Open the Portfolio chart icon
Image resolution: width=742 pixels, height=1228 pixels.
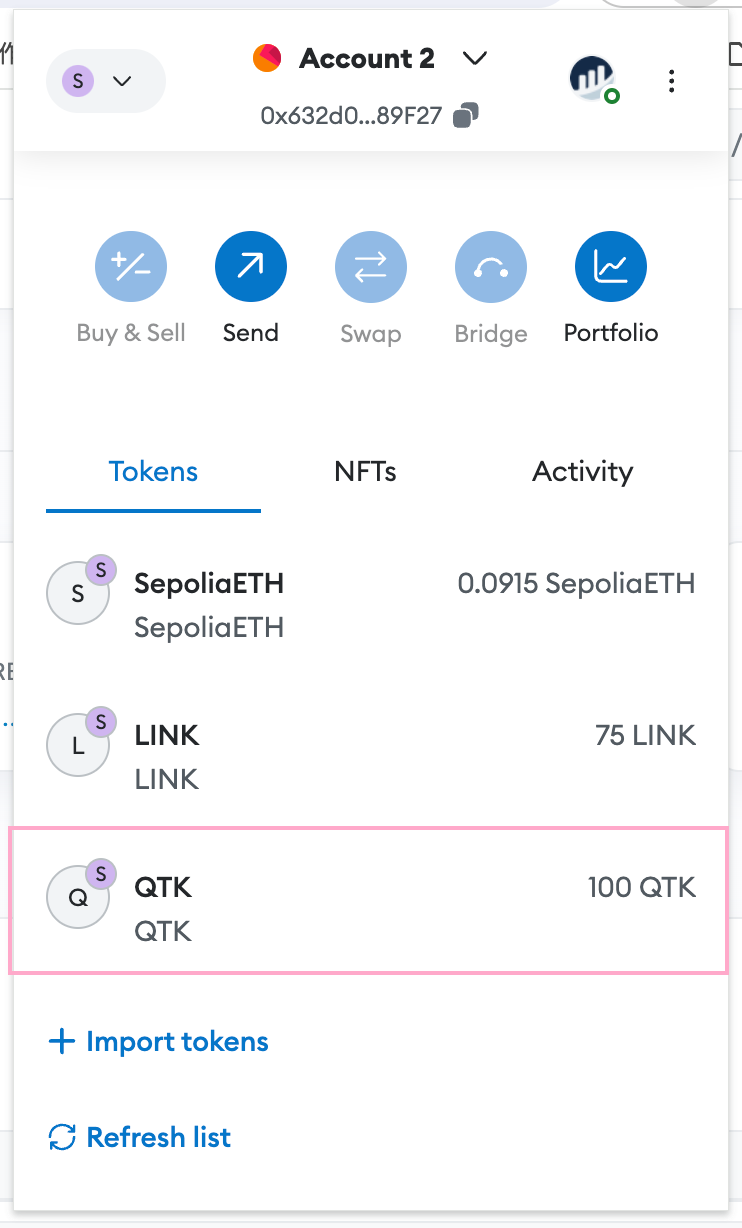(x=611, y=266)
